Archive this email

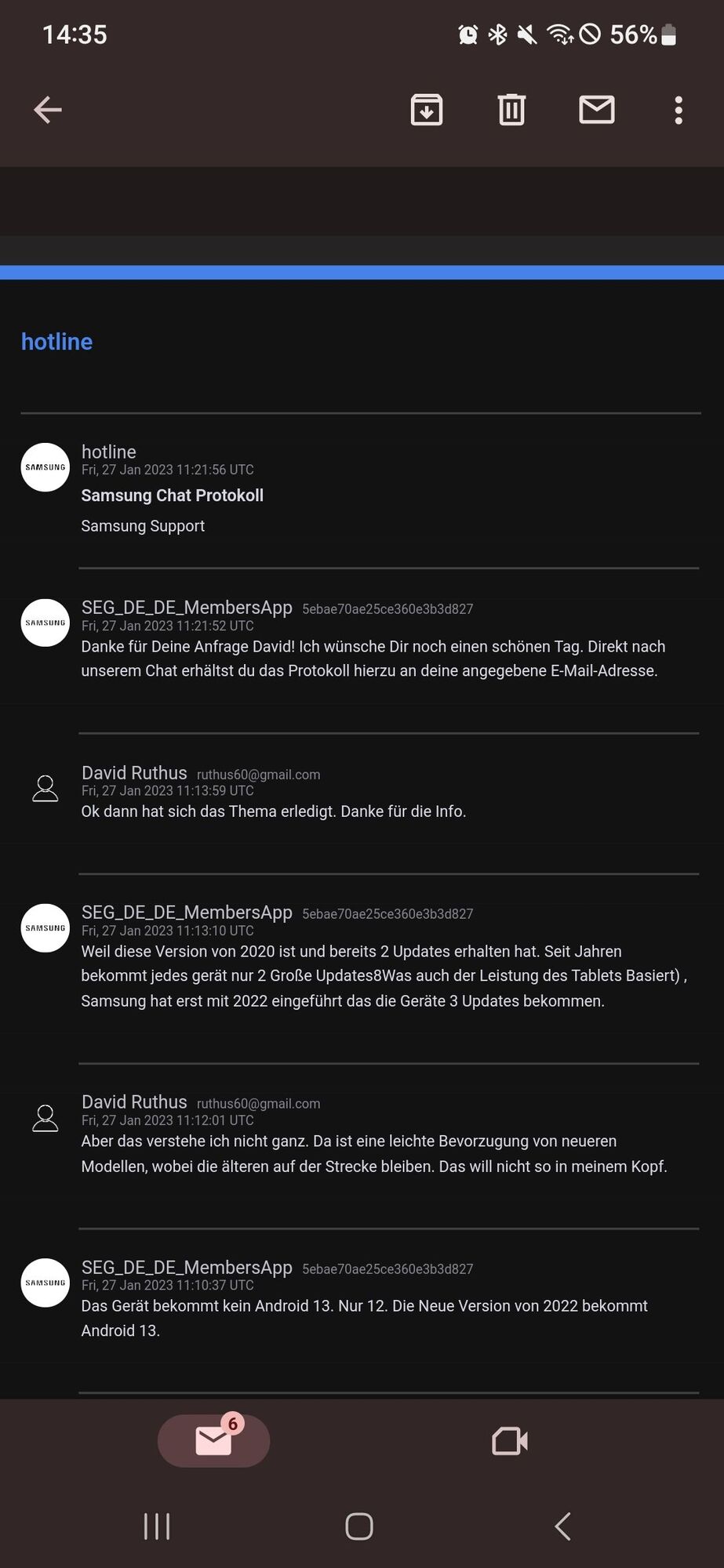tap(427, 110)
